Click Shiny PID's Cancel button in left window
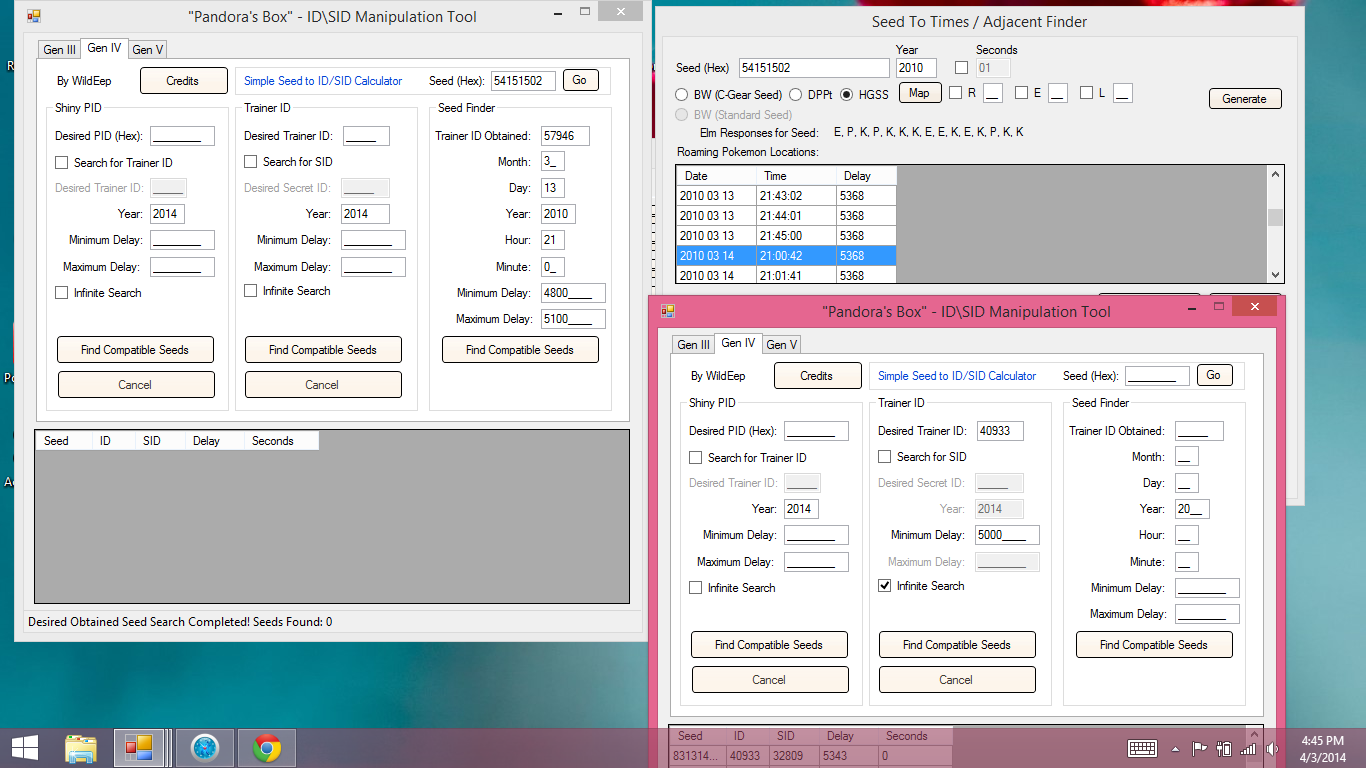This screenshot has height=768, width=1366. pyautogui.click(x=136, y=385)
